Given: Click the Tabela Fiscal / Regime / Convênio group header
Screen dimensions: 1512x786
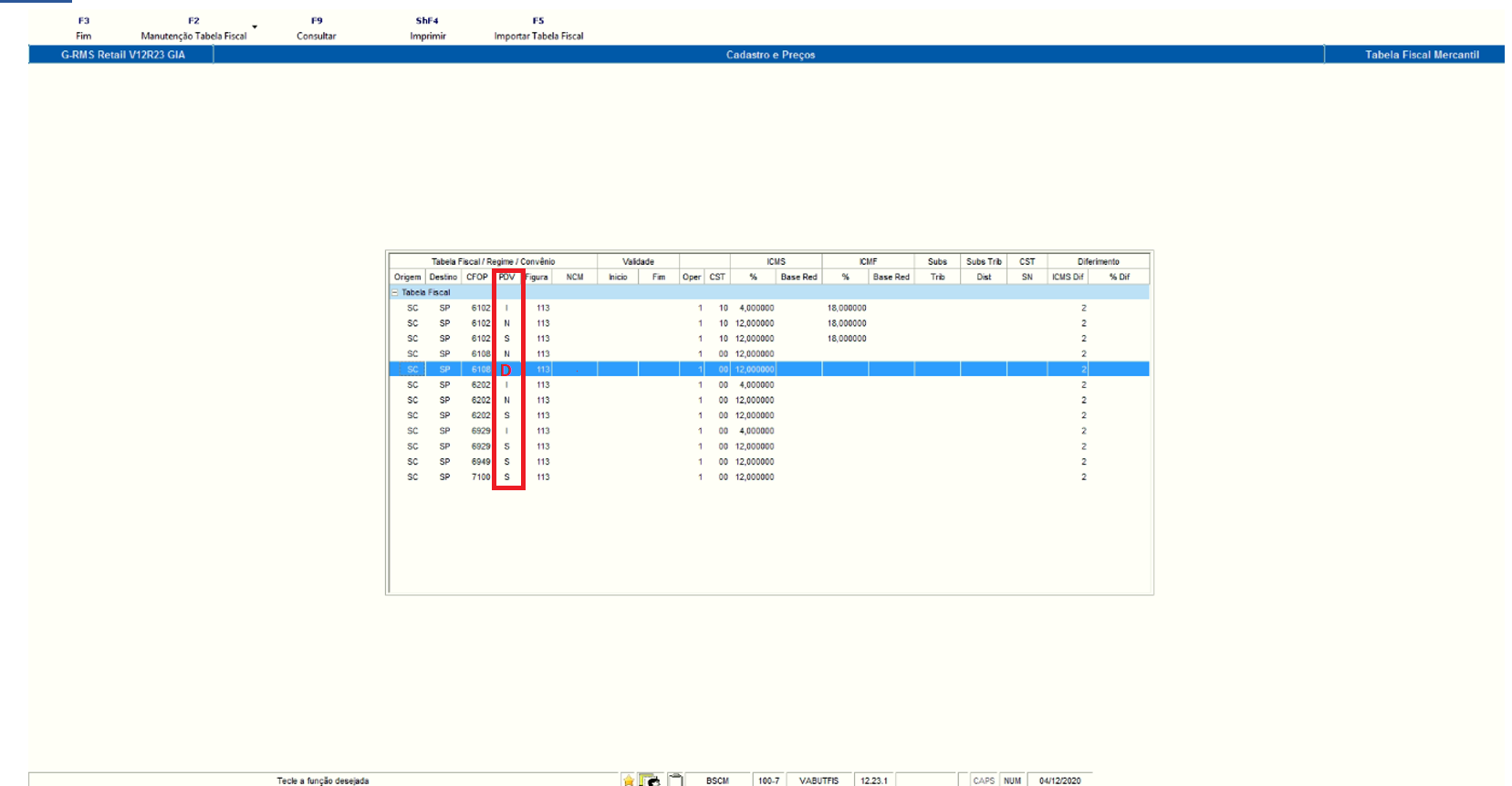Looking at the screenshot, I should (494, 261).
